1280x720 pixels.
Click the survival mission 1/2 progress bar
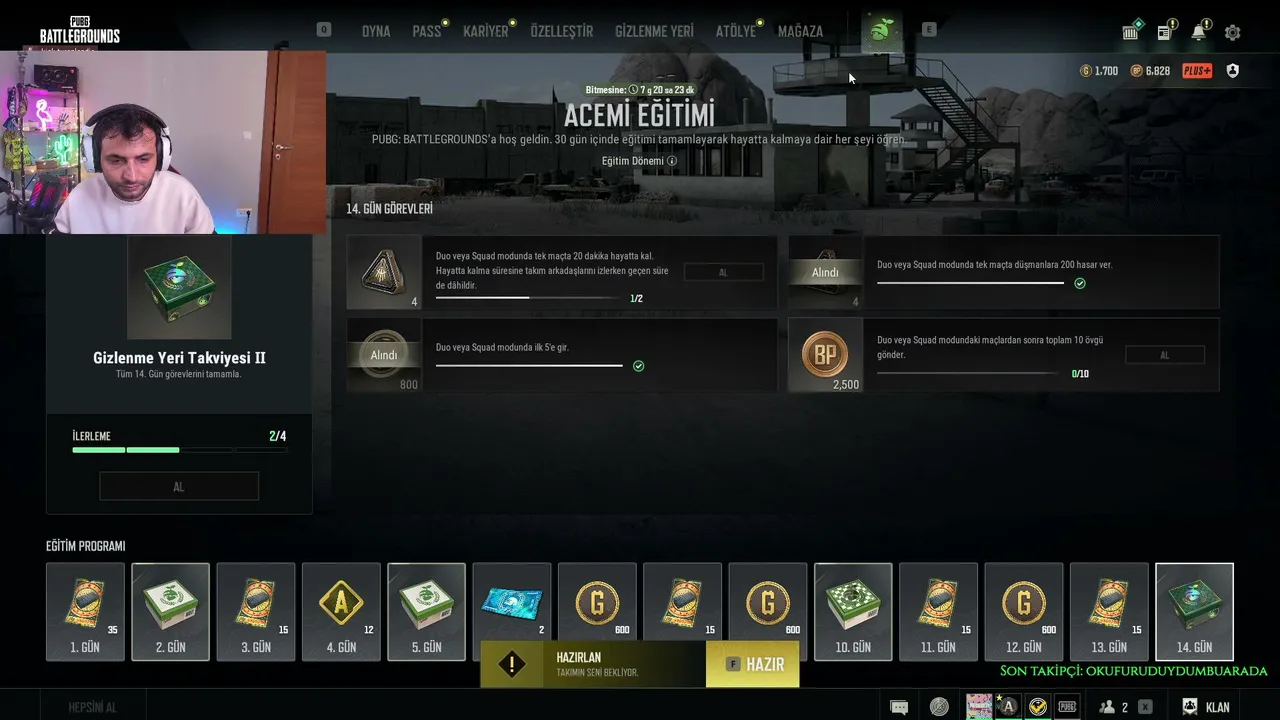pos(528,298)
